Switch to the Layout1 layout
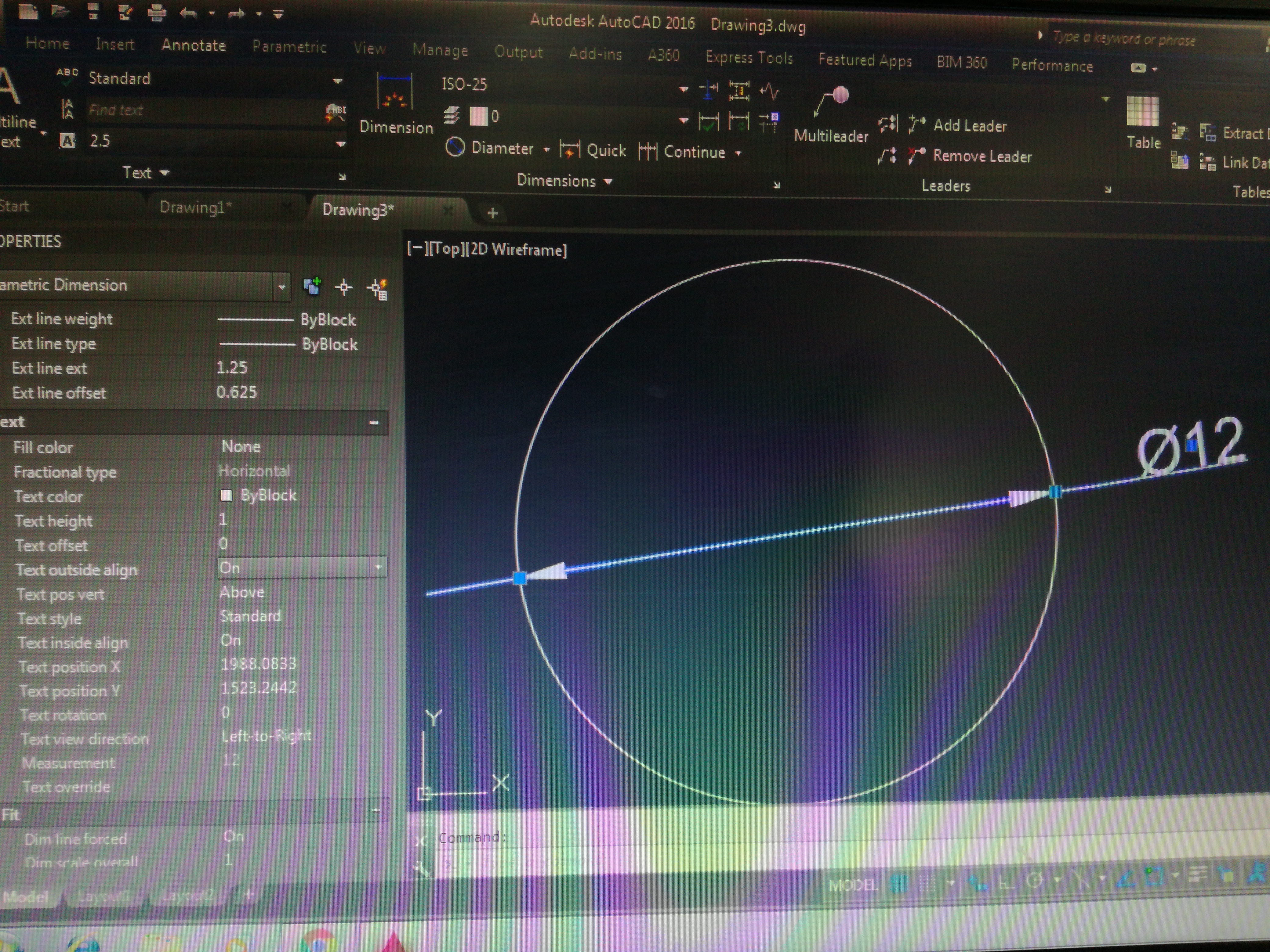Screen dimensions: 1270x952 click(104, 895)
